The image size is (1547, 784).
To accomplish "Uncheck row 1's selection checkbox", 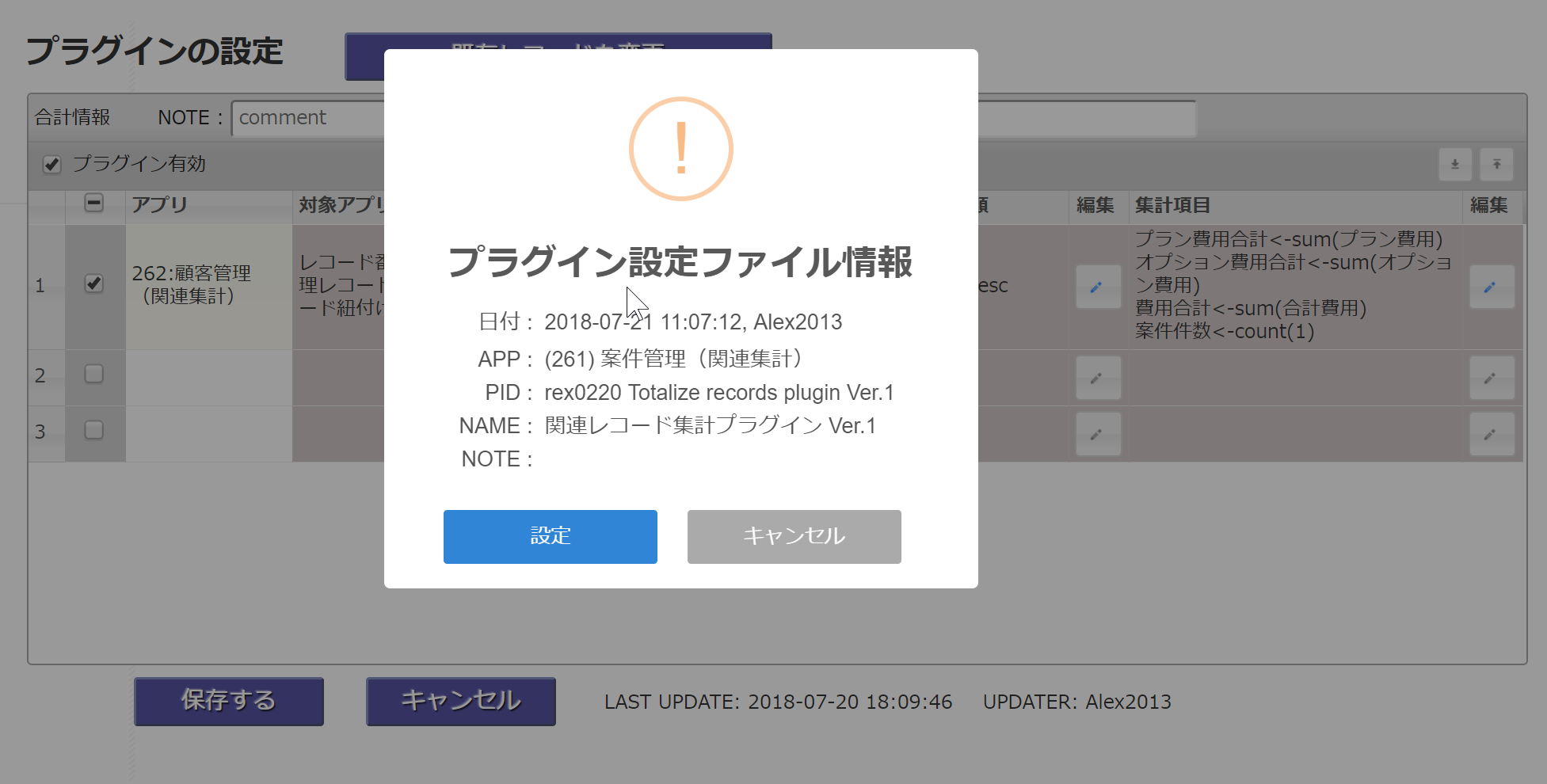I will click(x=94, y=285).
